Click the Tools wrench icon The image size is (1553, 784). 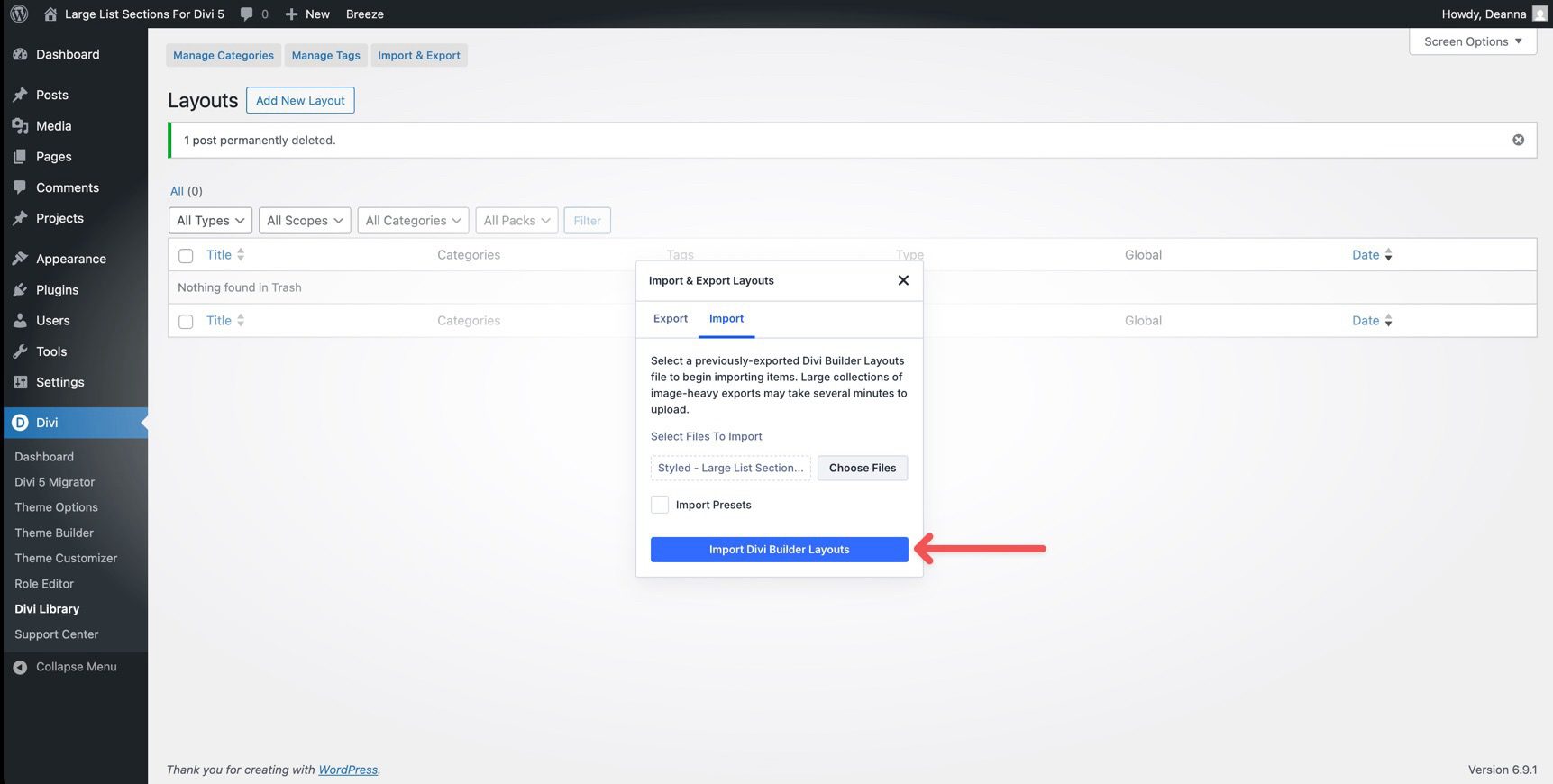click(20, 351)
